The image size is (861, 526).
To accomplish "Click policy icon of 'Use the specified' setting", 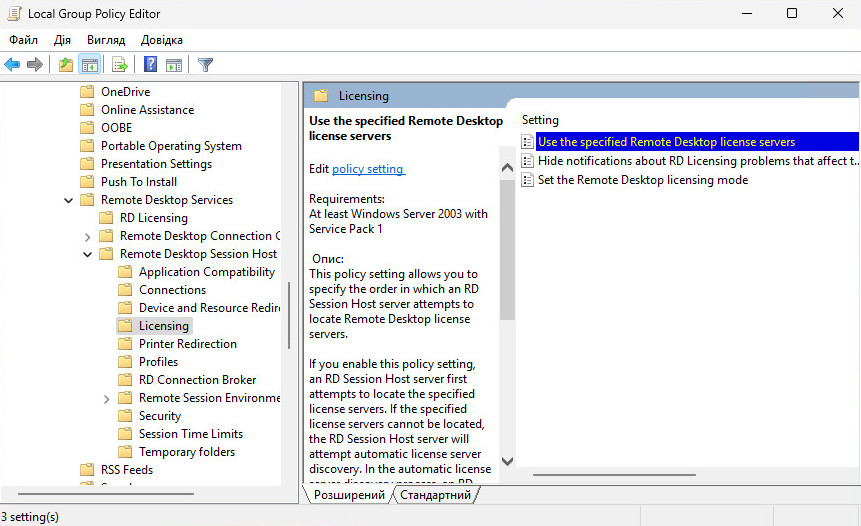I will 527,142.
